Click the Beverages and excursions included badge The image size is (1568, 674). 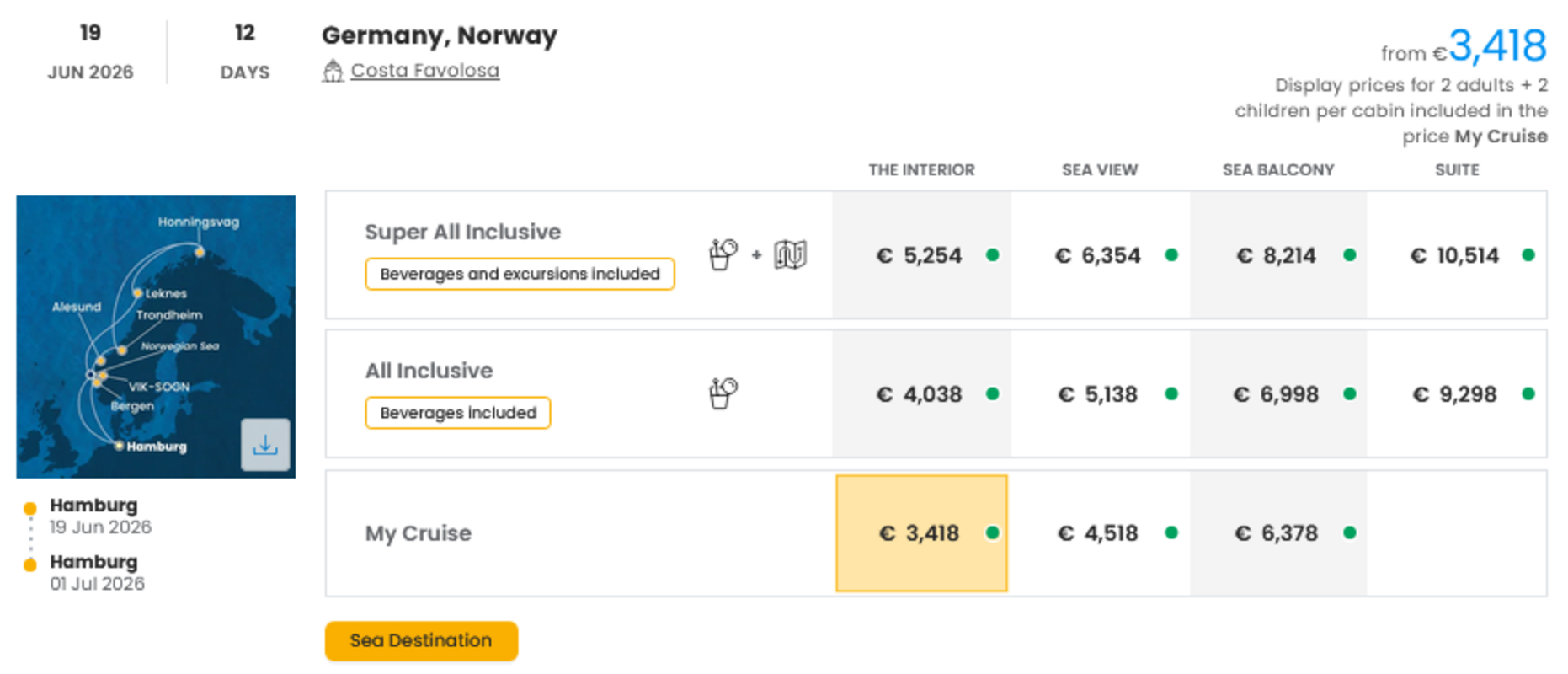point(520,274)
